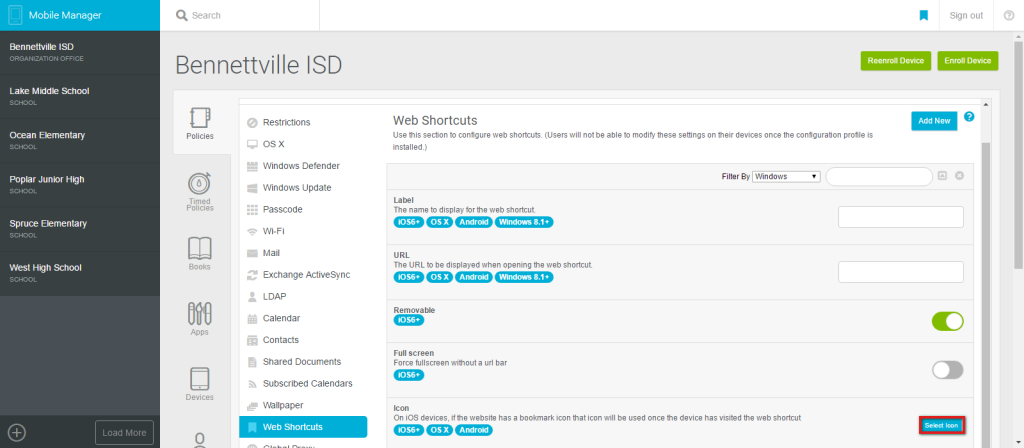Click the page vertical scrollbar
Viewport: 1024px width, 448px height.
click(x=1018, y=153)
